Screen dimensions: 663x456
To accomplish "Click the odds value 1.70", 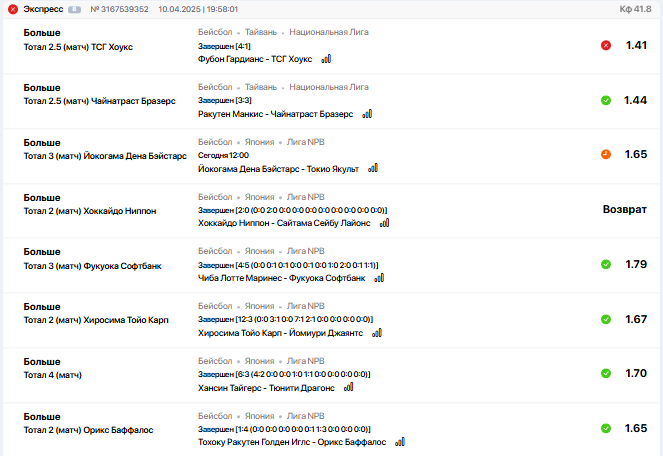I will point(636,374).
